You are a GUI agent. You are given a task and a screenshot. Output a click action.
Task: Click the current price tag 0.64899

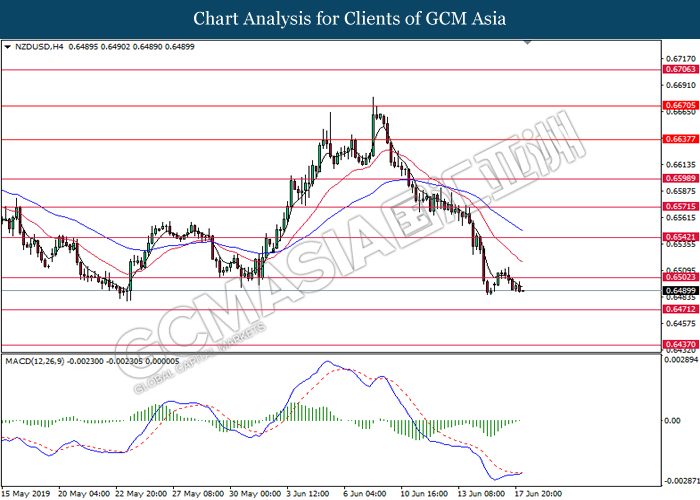tap(680, 291)
